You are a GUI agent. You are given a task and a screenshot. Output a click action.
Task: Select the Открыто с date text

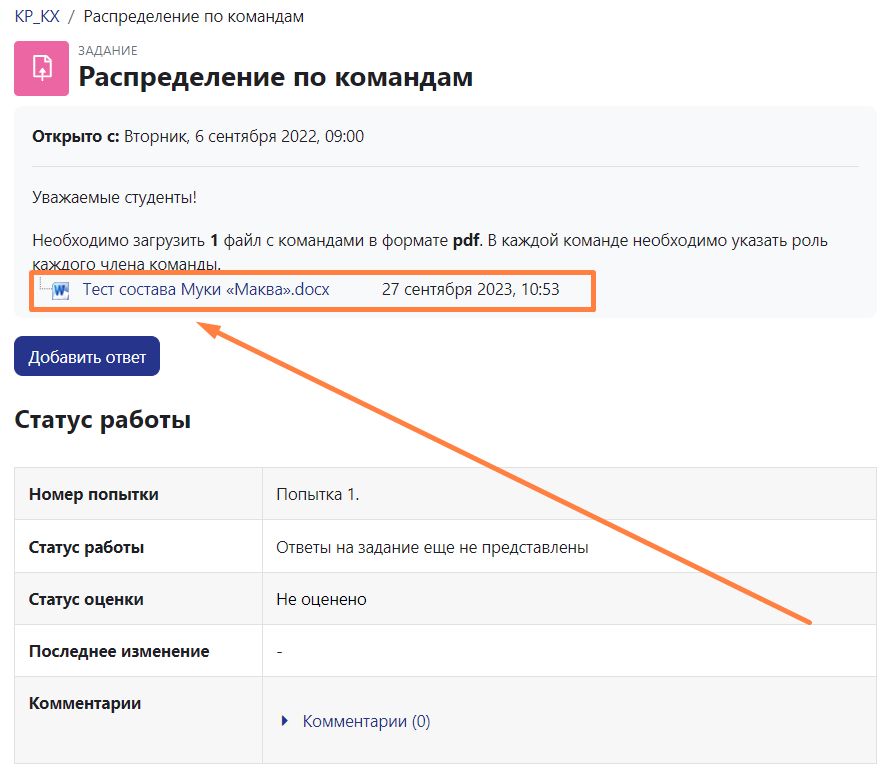[243, 136]
